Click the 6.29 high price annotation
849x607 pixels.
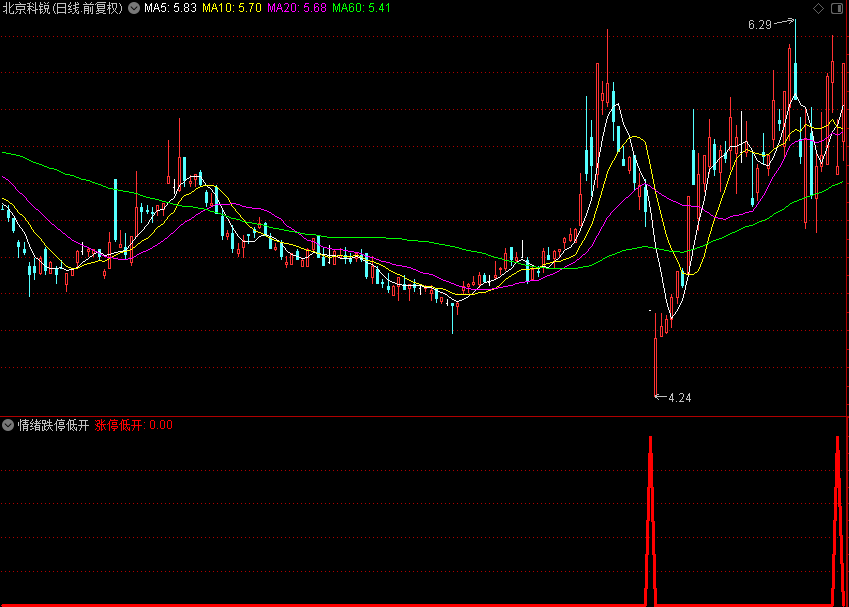point(759,24)
